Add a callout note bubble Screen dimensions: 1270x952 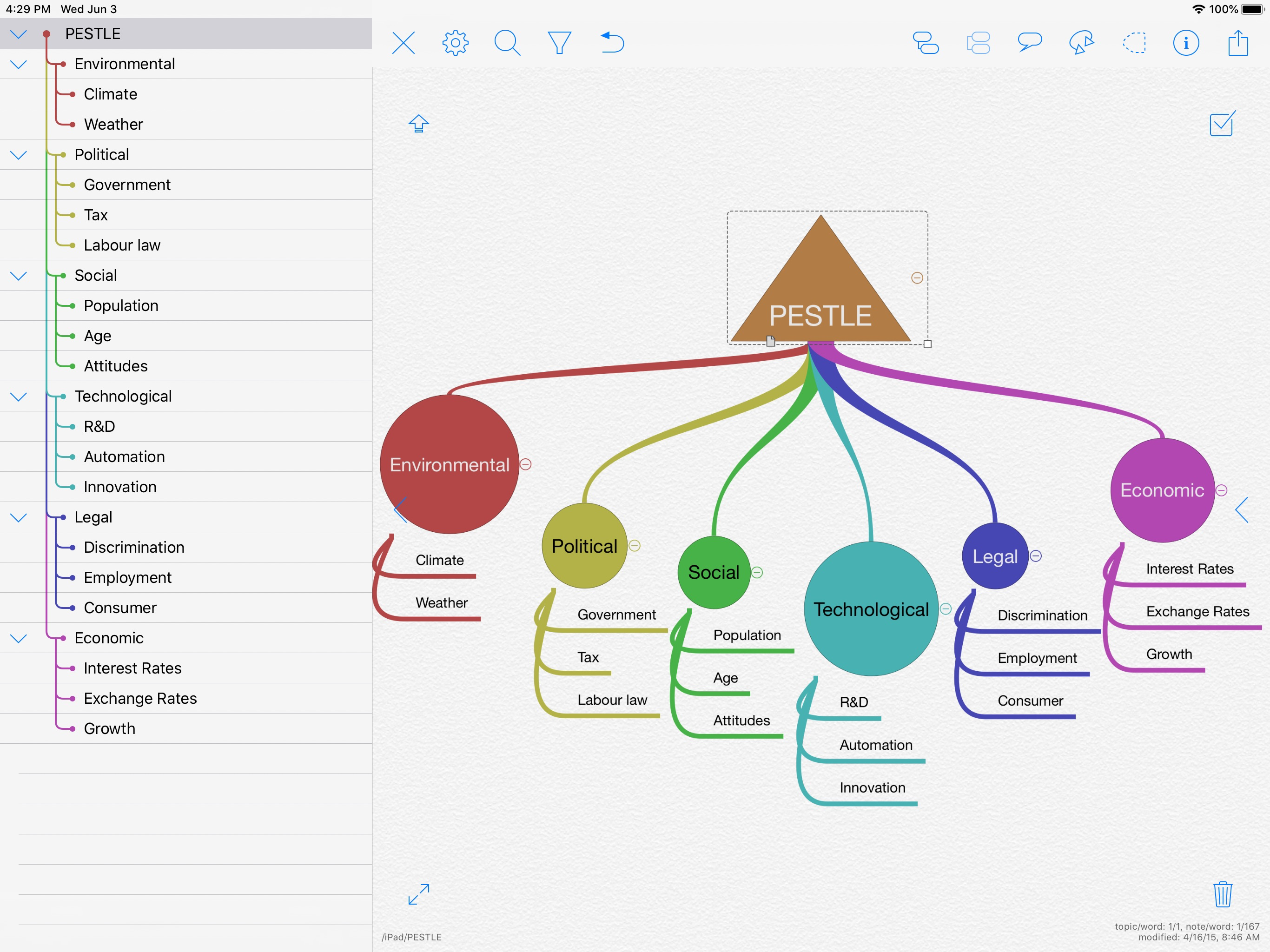click(1030, 43)
